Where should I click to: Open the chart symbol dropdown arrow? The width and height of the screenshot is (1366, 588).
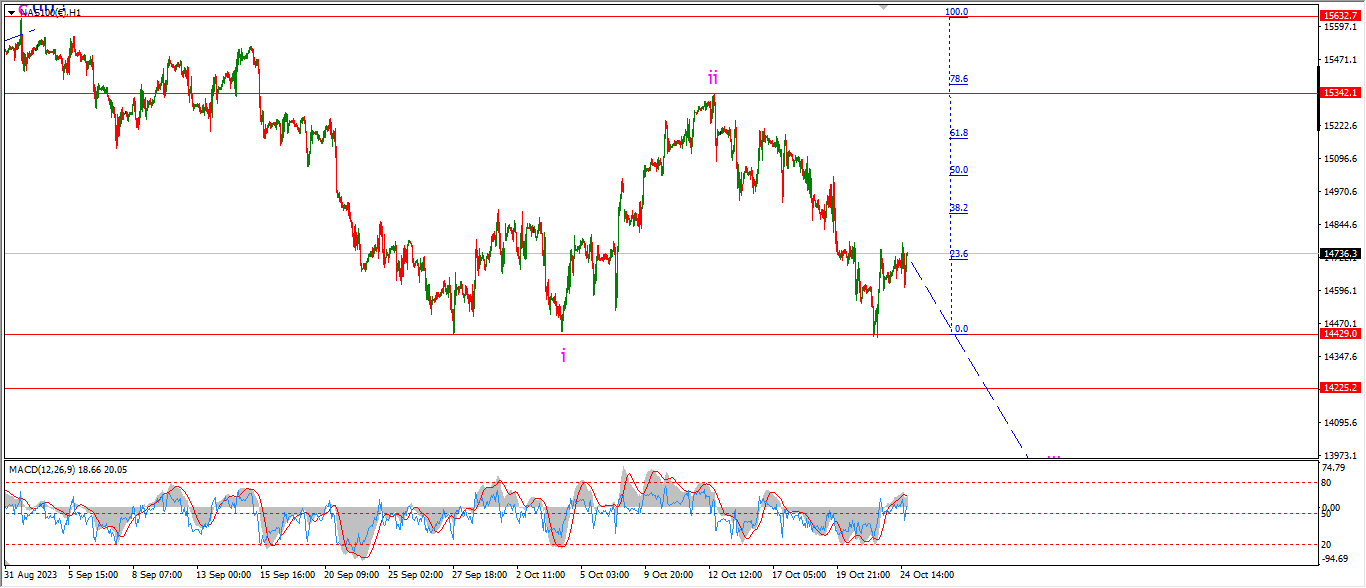tap(11, 12)
